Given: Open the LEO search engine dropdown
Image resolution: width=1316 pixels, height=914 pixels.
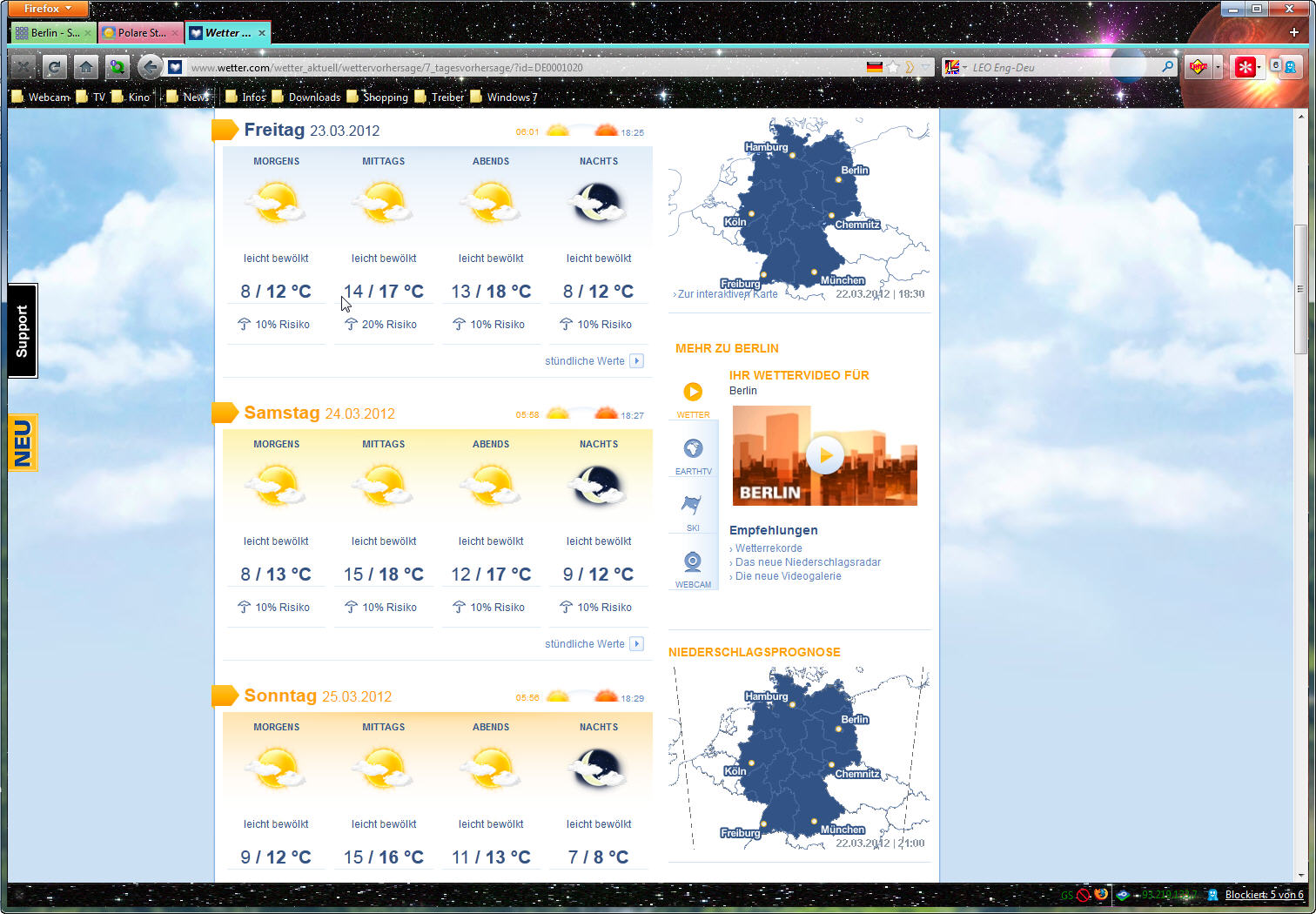Looking at the screenshot, I should [956, 67].
